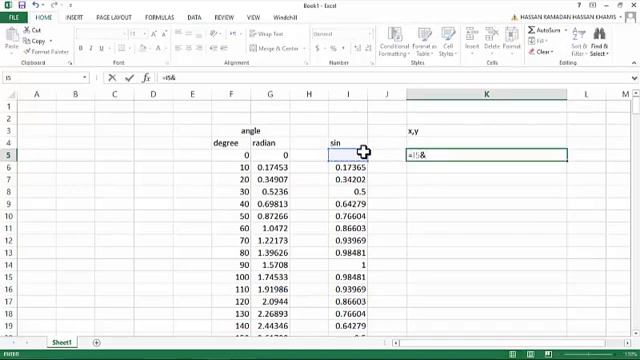640x360 pixels.
Task: Click Merge & Center
Action: point(274,48)
